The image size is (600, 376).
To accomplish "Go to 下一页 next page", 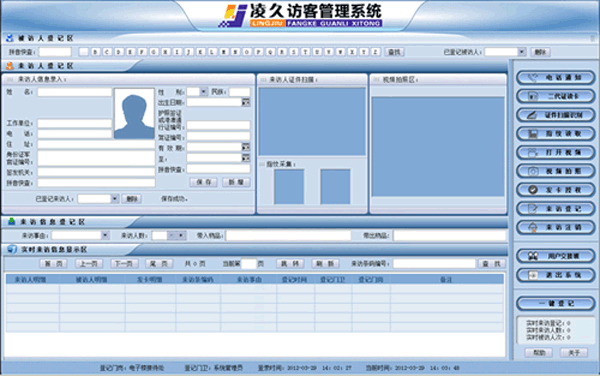I will coord(124,264).
